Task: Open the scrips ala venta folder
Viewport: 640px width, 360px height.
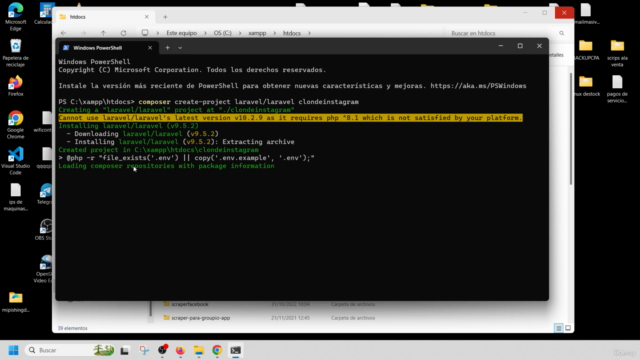Action: point(617,53)
